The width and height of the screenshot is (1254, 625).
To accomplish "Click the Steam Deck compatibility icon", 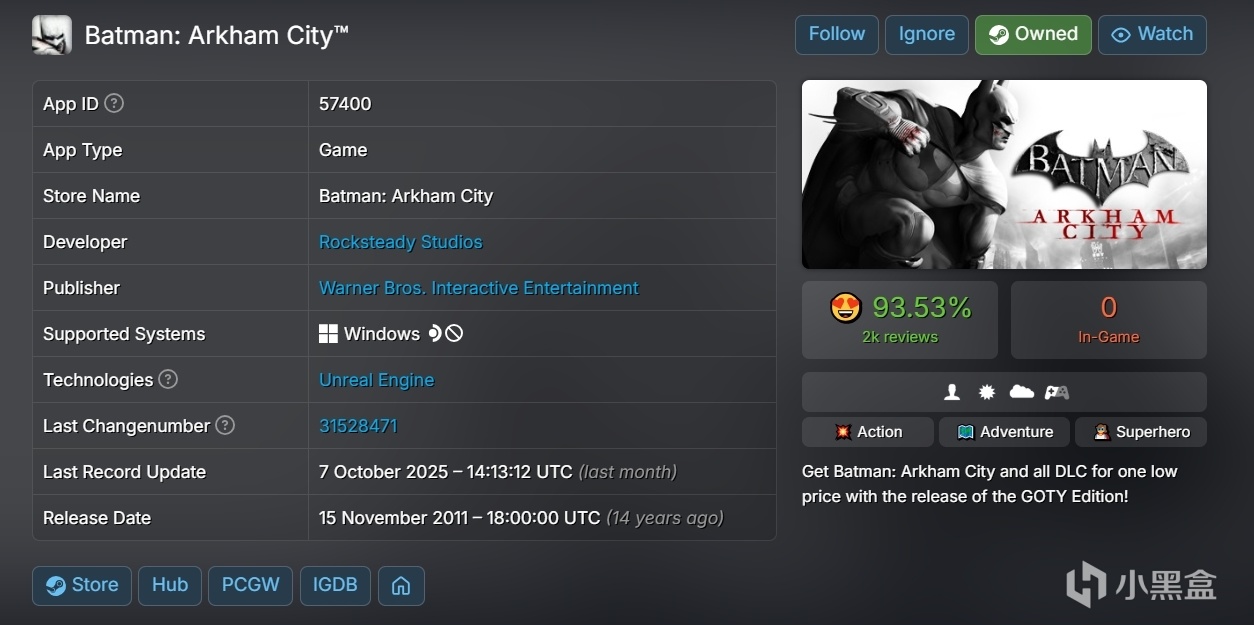I will [x=435, y=334].
